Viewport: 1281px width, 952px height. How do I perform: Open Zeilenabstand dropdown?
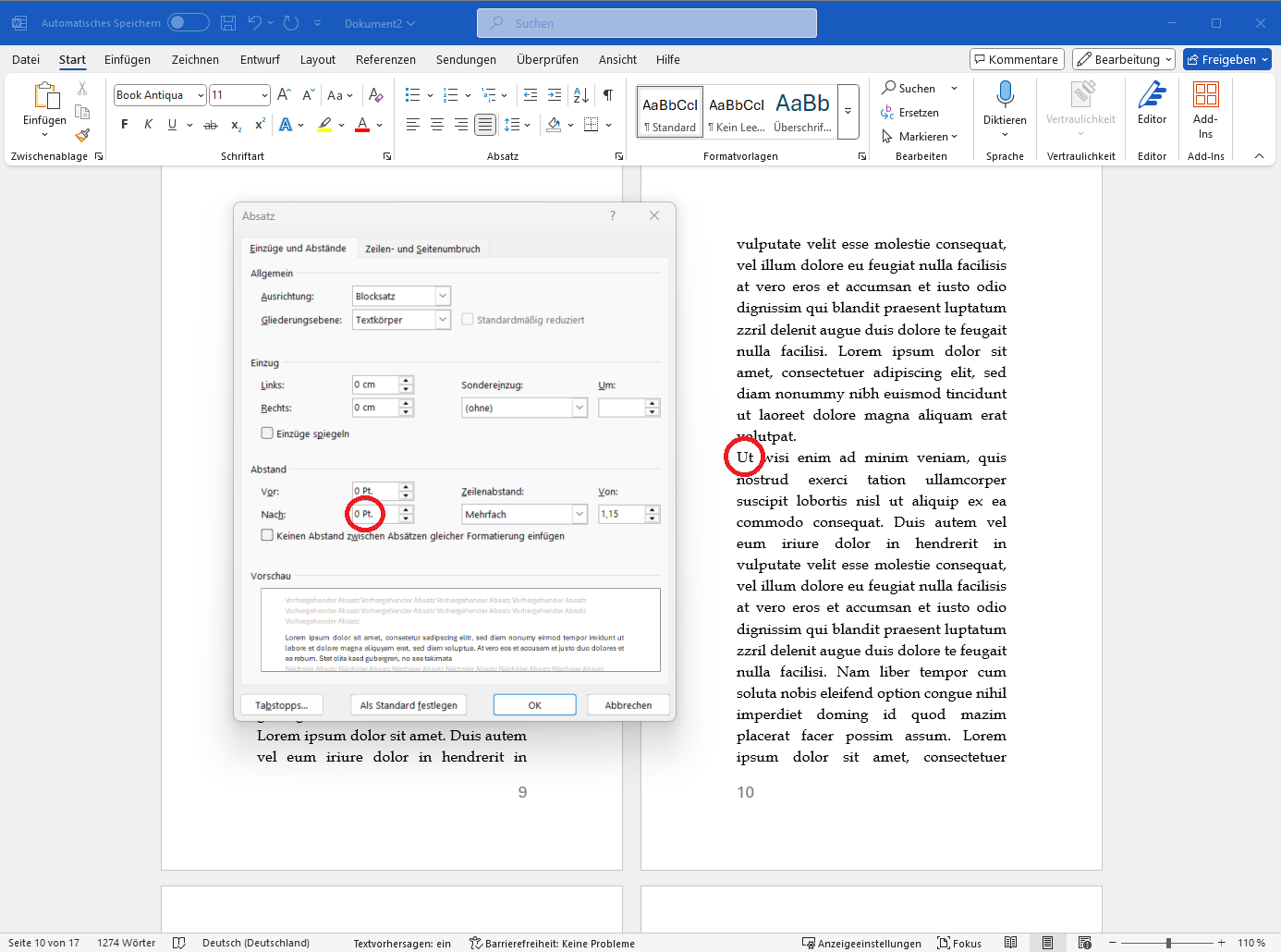click(579, 514)
